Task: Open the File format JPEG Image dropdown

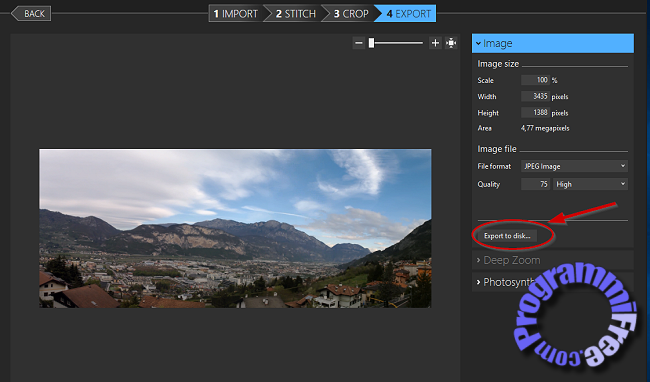Action: pyautogui.click(x=574, y=166)
